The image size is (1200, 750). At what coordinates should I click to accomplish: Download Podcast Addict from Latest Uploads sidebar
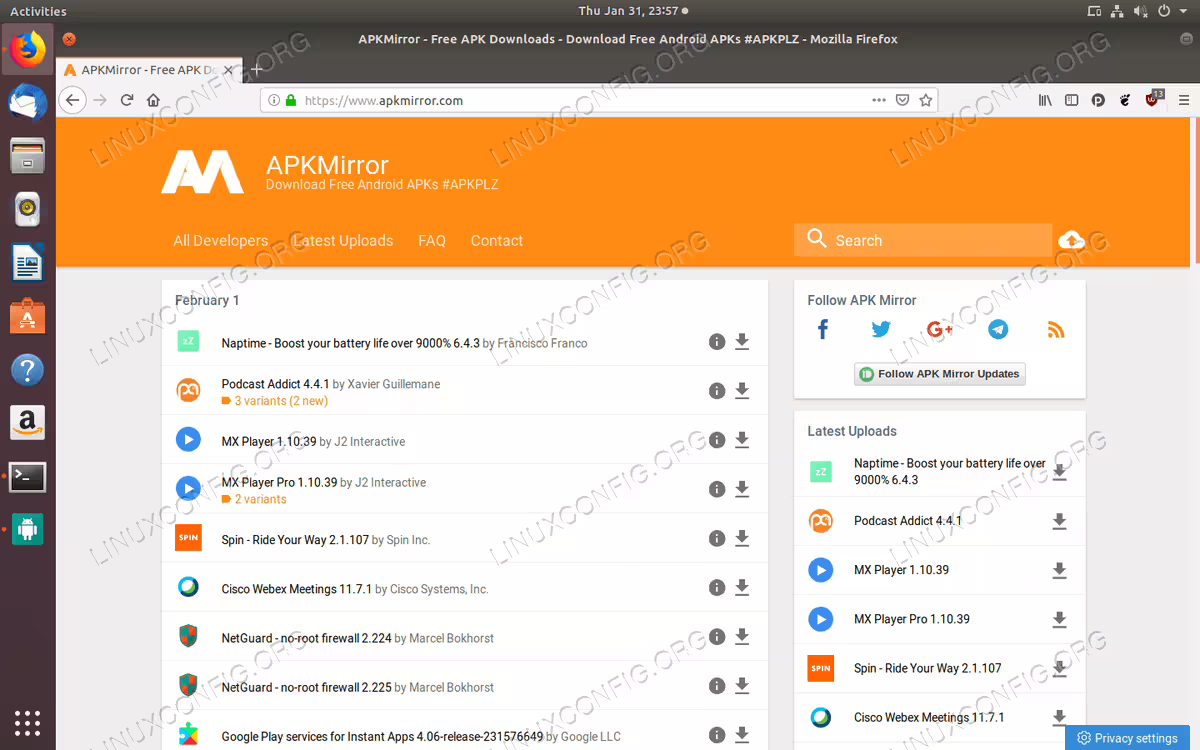coord(1059,521)
